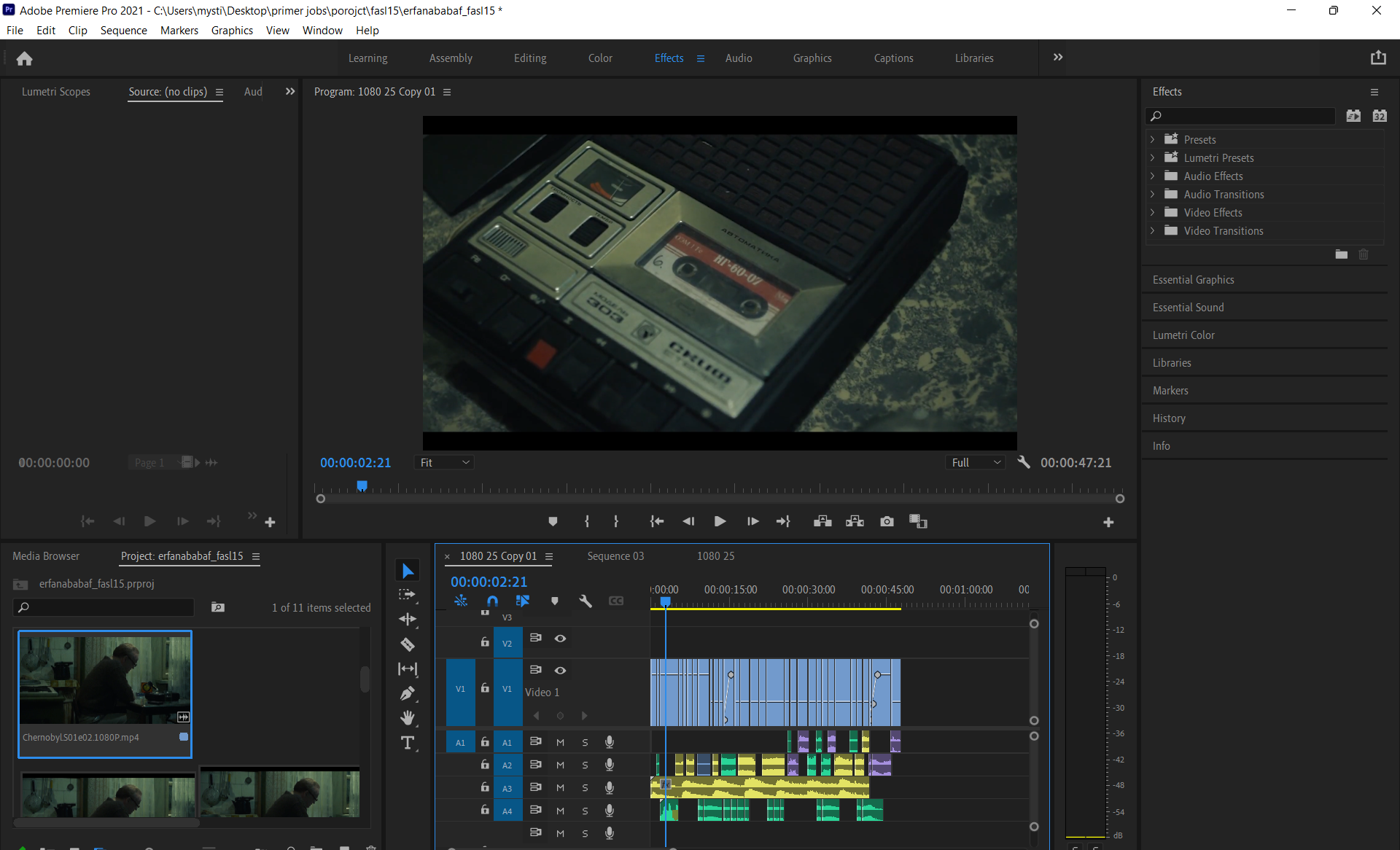
Task: Solo the A2 audio track
Action: point(585,765)
